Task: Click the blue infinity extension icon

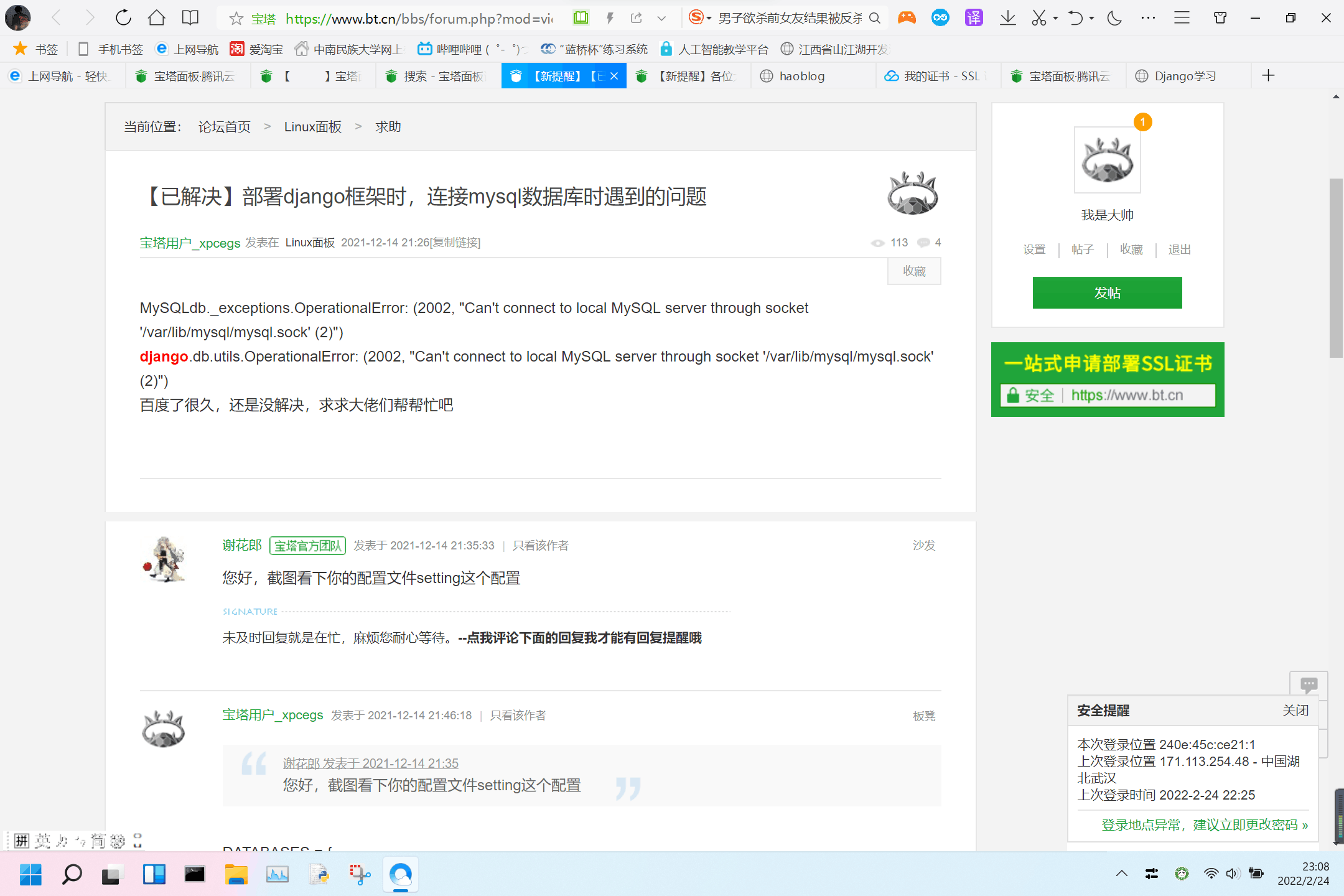Action: click(940, 18)
